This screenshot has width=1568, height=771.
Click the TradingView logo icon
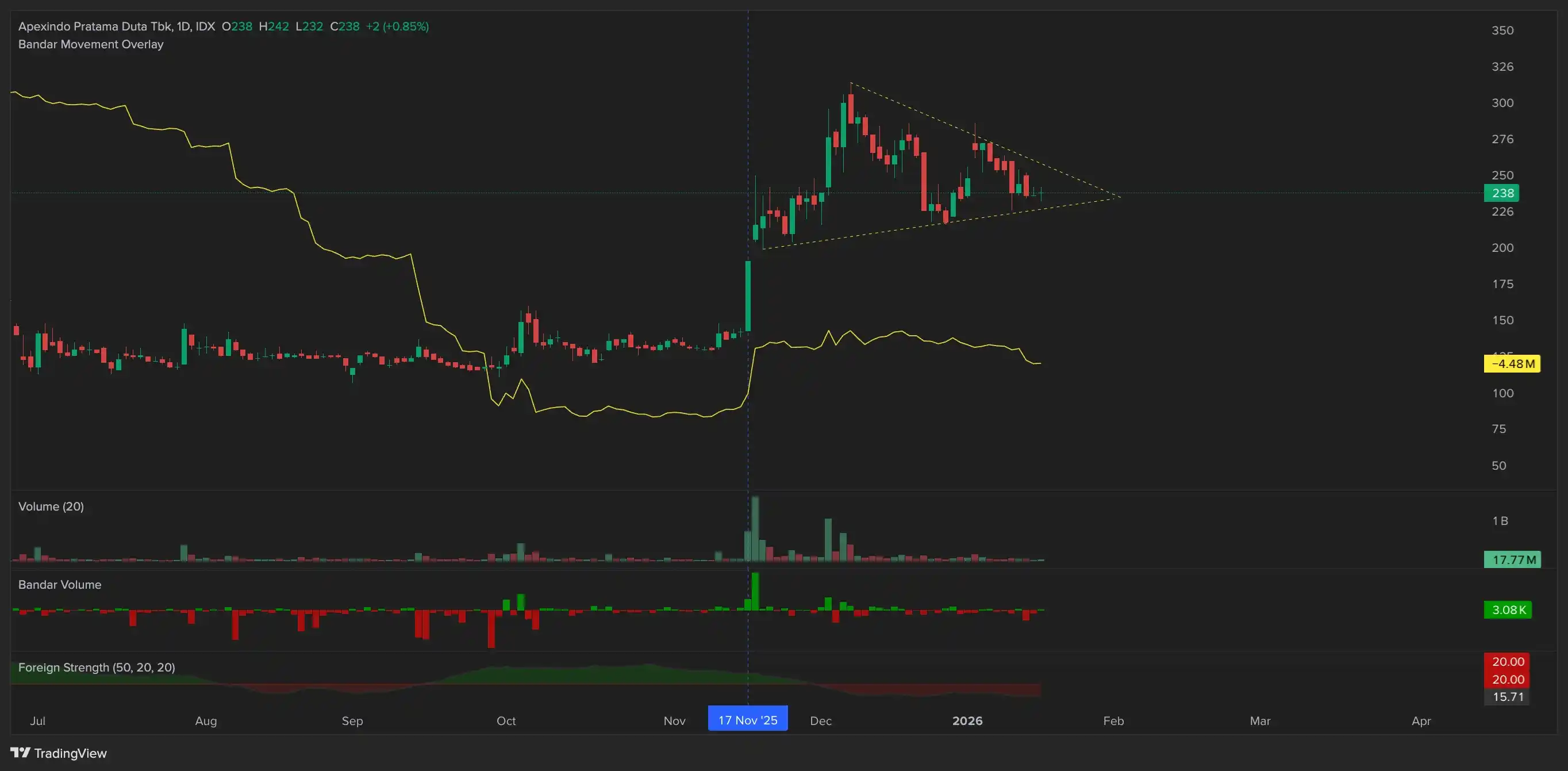point(20,753)
